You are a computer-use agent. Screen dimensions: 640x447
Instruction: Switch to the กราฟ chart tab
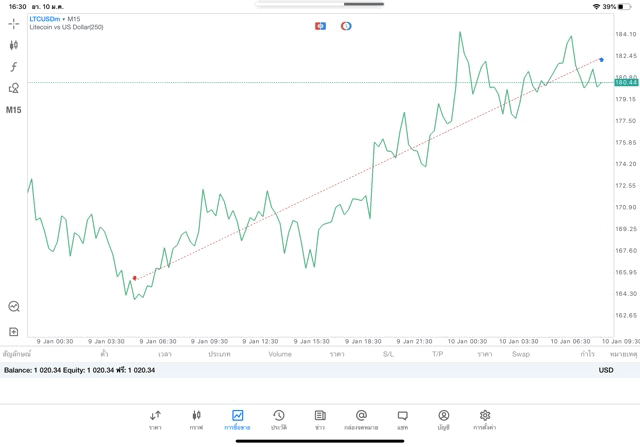[196, 419]
